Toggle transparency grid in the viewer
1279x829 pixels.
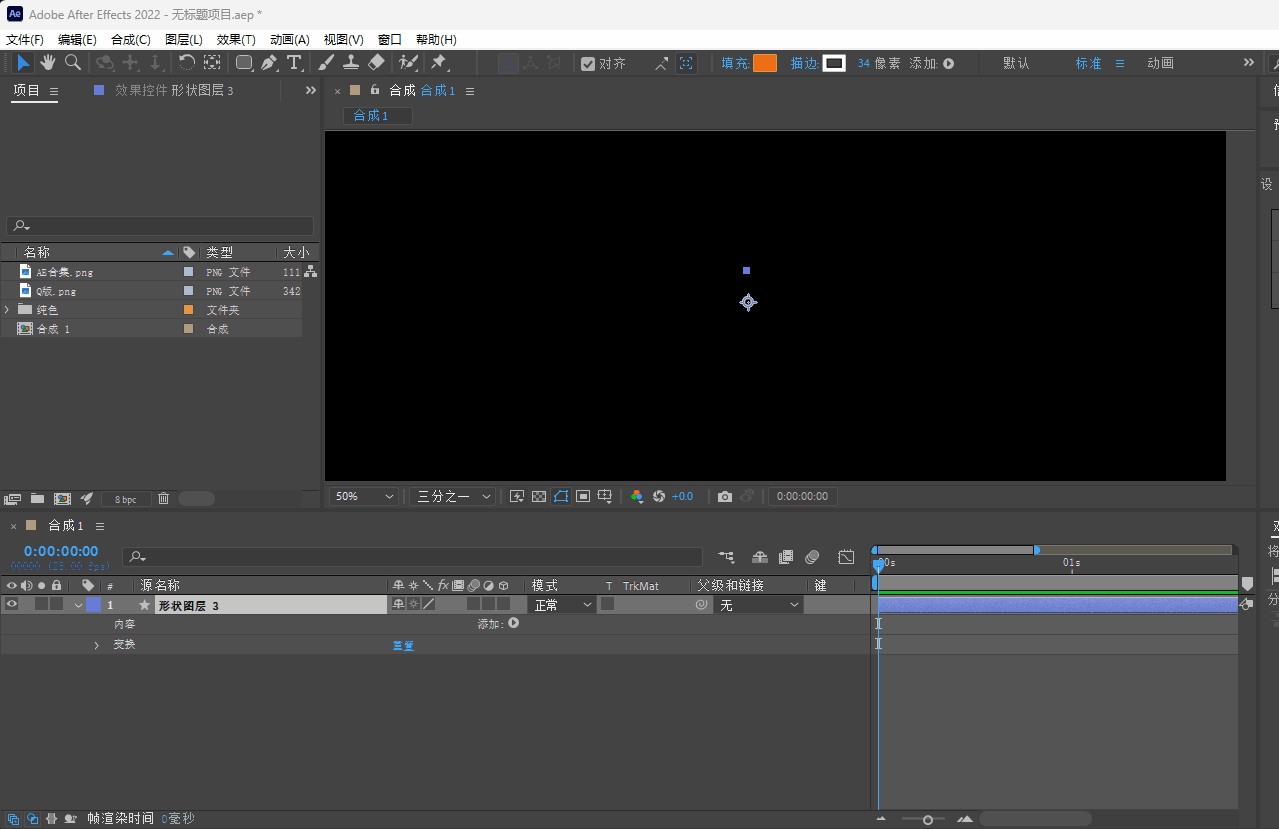(539, 497)
